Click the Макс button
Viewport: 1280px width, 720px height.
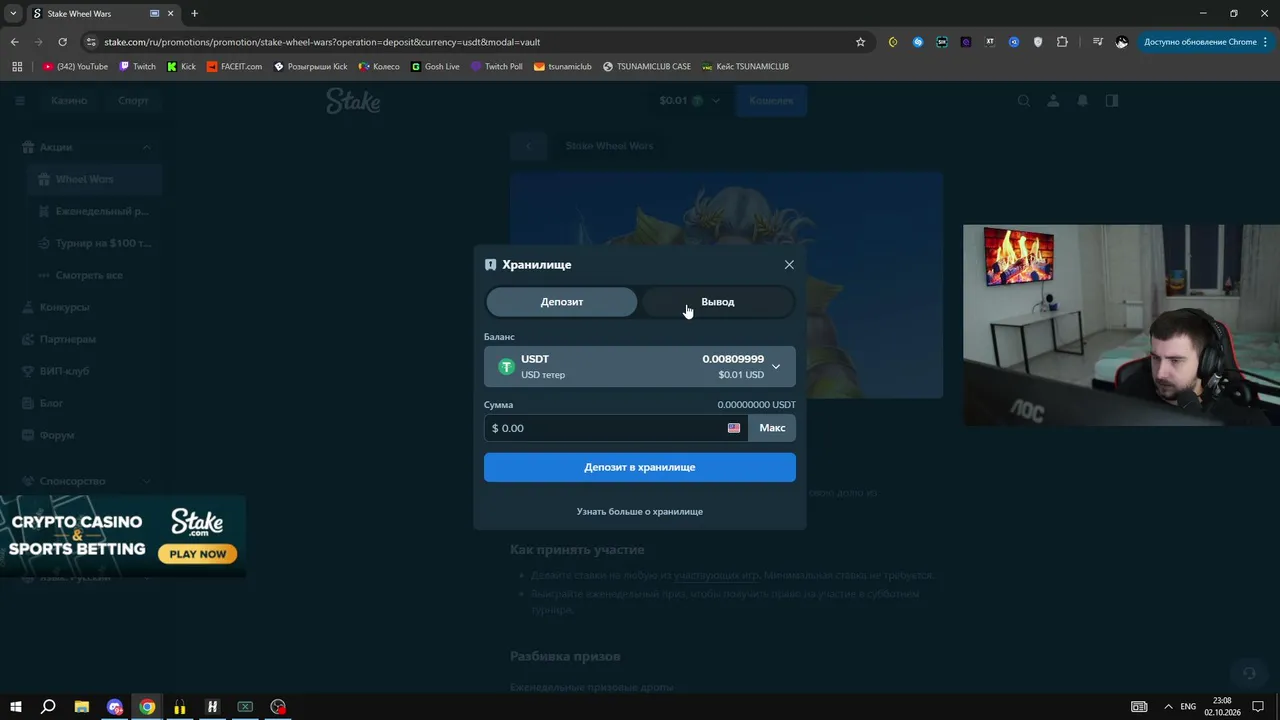click(772, 428)
